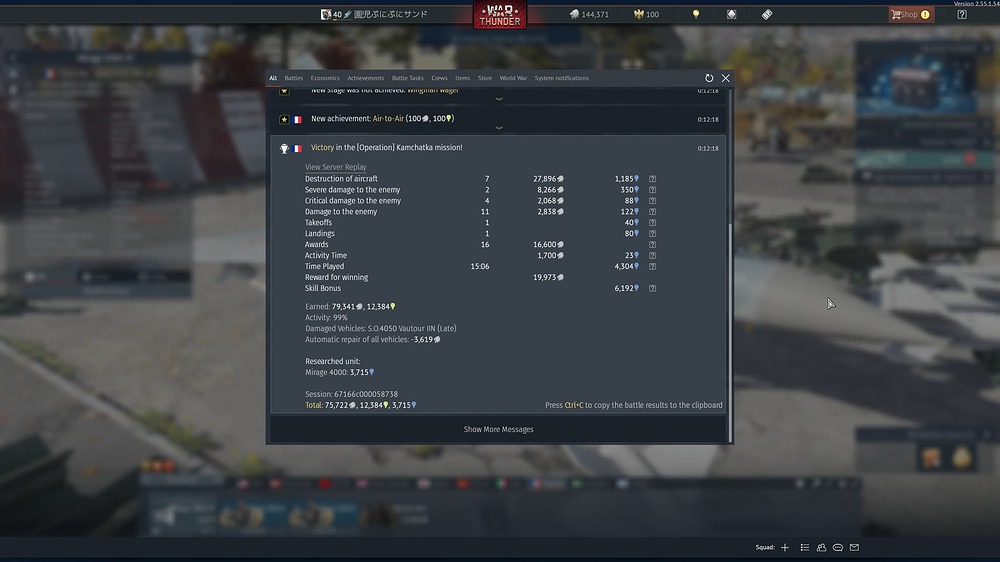The height and width of the screenshot is (562, 1000).
Task: Click Show More Messages
Action: [x=498, y=429]
